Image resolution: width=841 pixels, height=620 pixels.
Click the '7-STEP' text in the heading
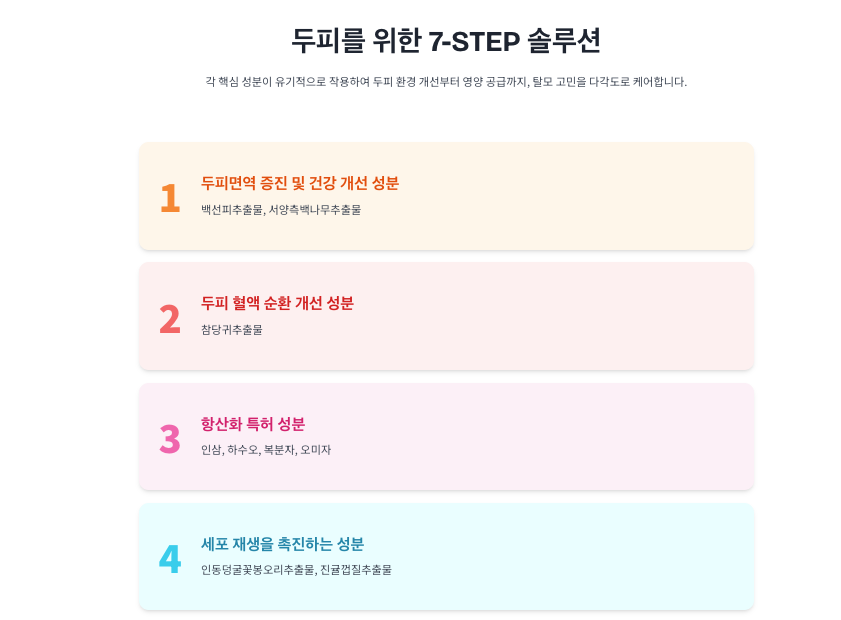point(473,41)
